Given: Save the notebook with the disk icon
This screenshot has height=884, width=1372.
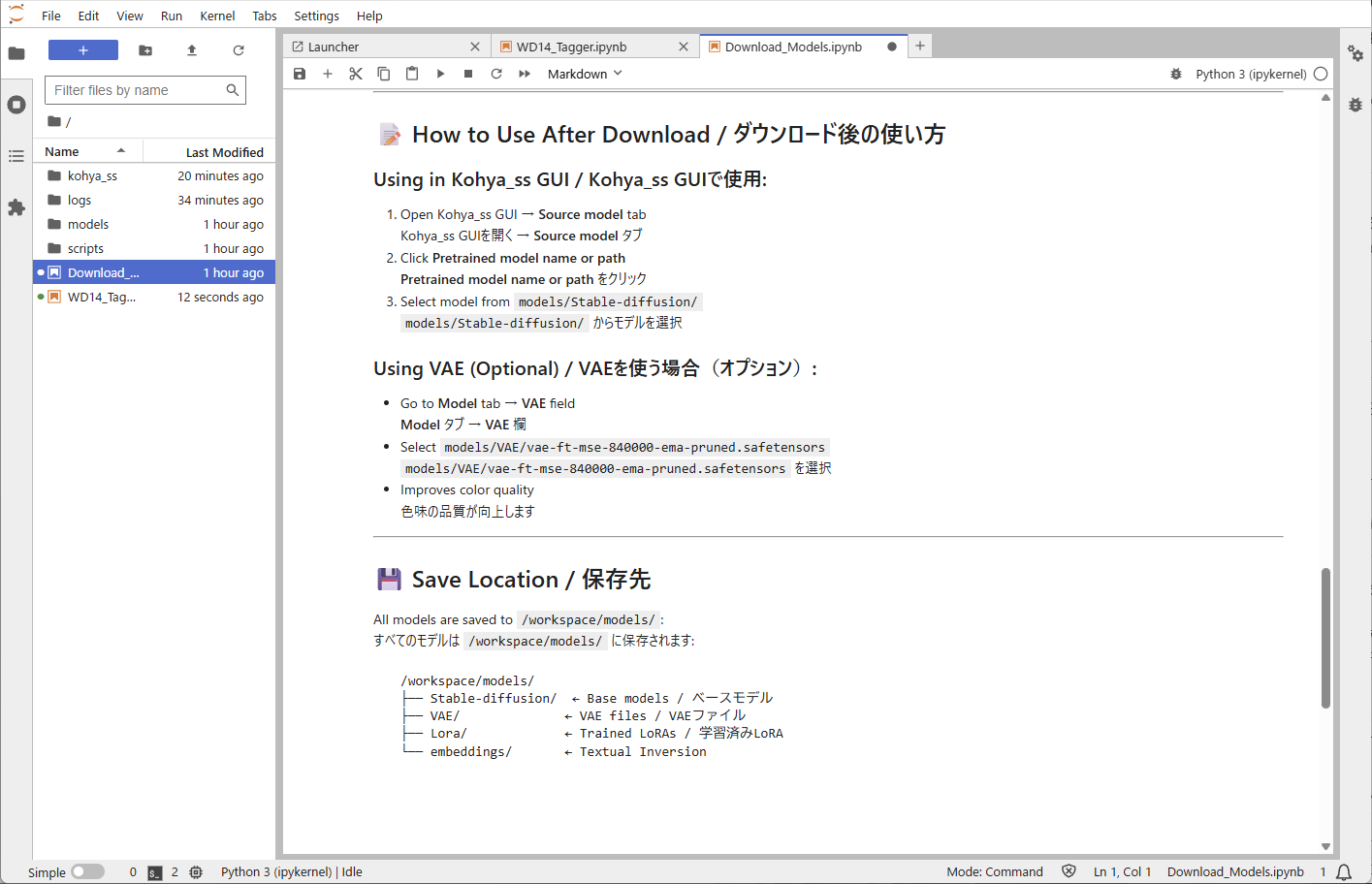Looking at the screenshot, I should click(x=300, y=74).
